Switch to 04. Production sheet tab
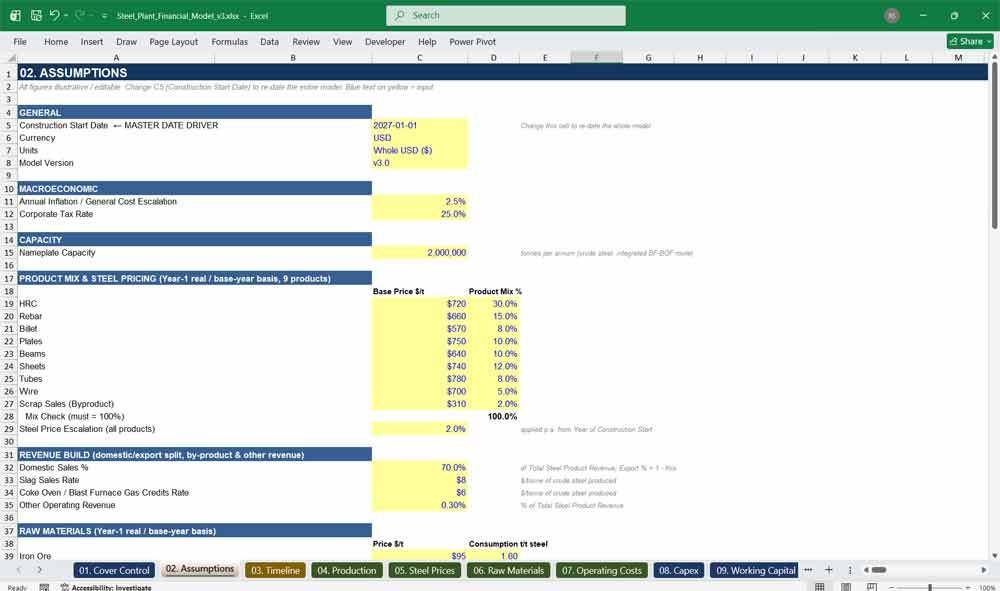Screen dimensions: 1000x591 point(347,571)
